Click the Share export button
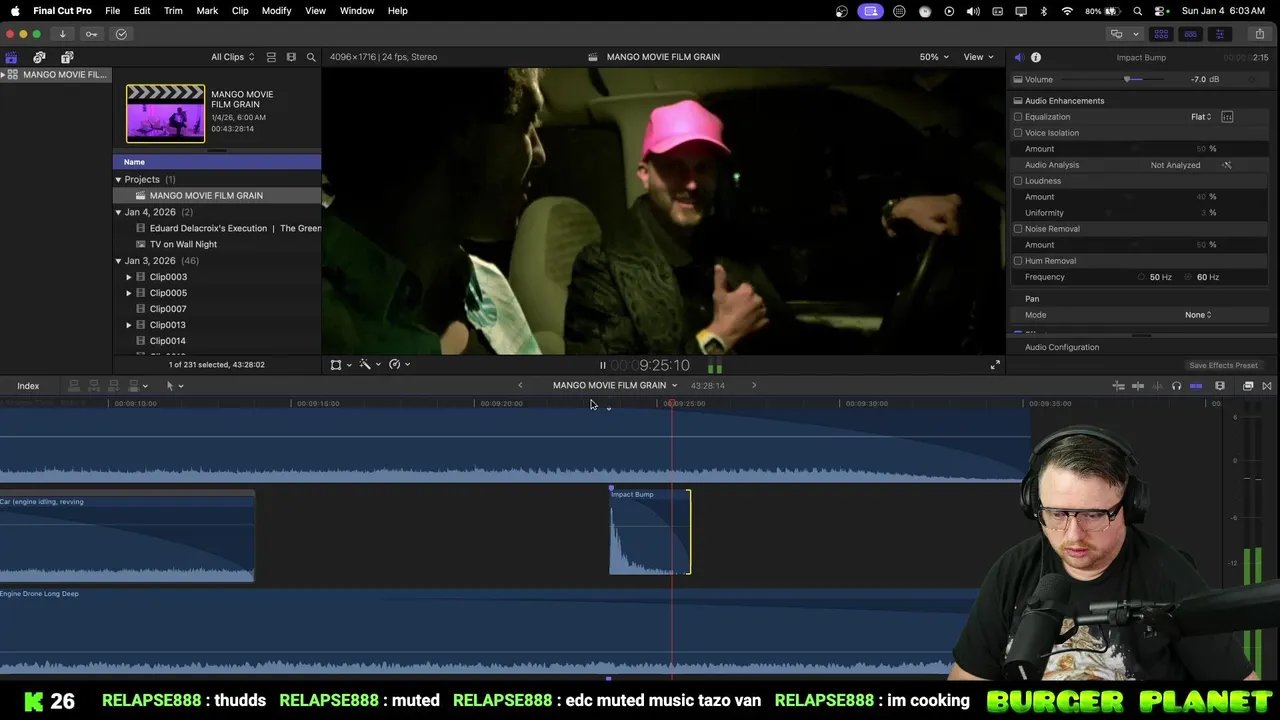The width and height of the screenshot is (1280, 720). pos(1260,34)
